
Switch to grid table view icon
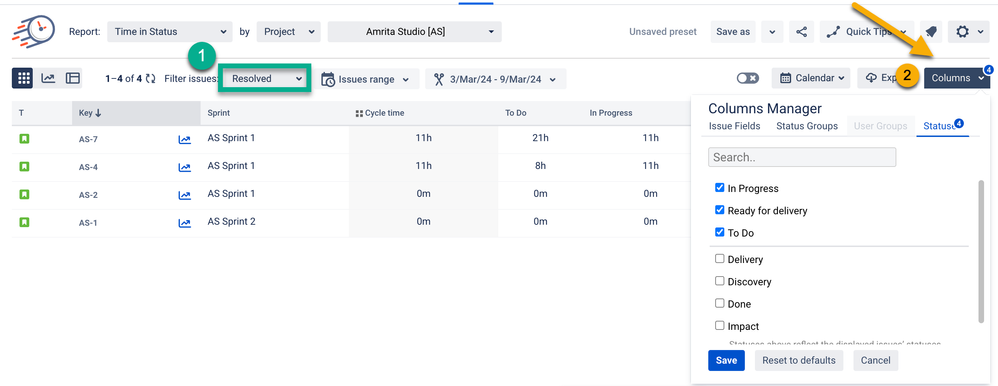pos(24,78)
